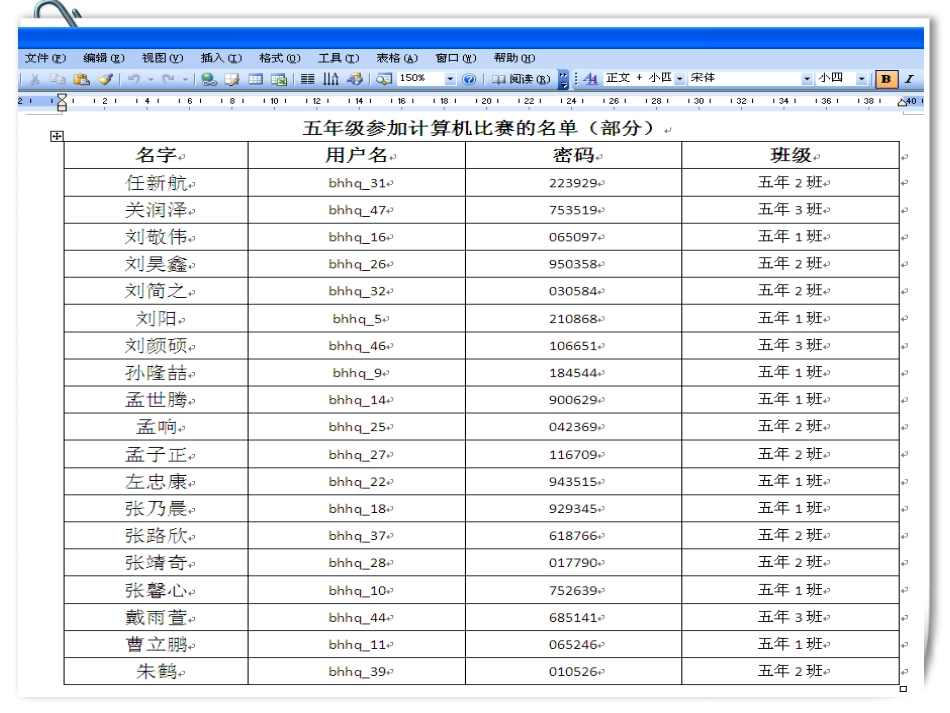Click the Redo arrow icon
This screenshot has height=713, width=950.
pos(168,79)
